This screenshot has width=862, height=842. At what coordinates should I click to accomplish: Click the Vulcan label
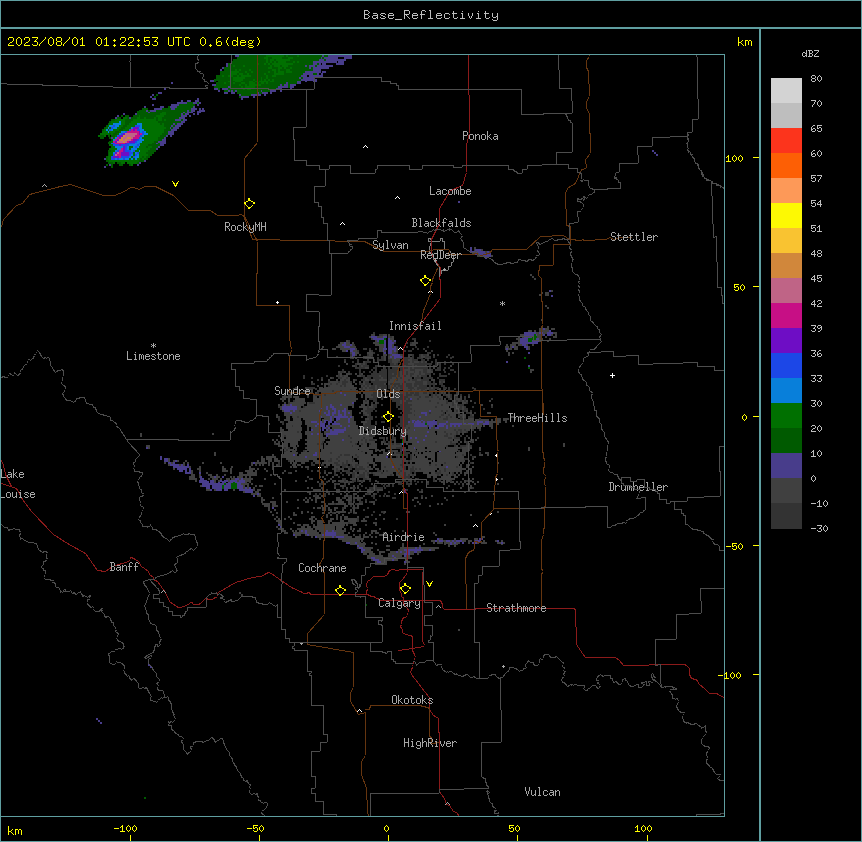click(542, 792)
